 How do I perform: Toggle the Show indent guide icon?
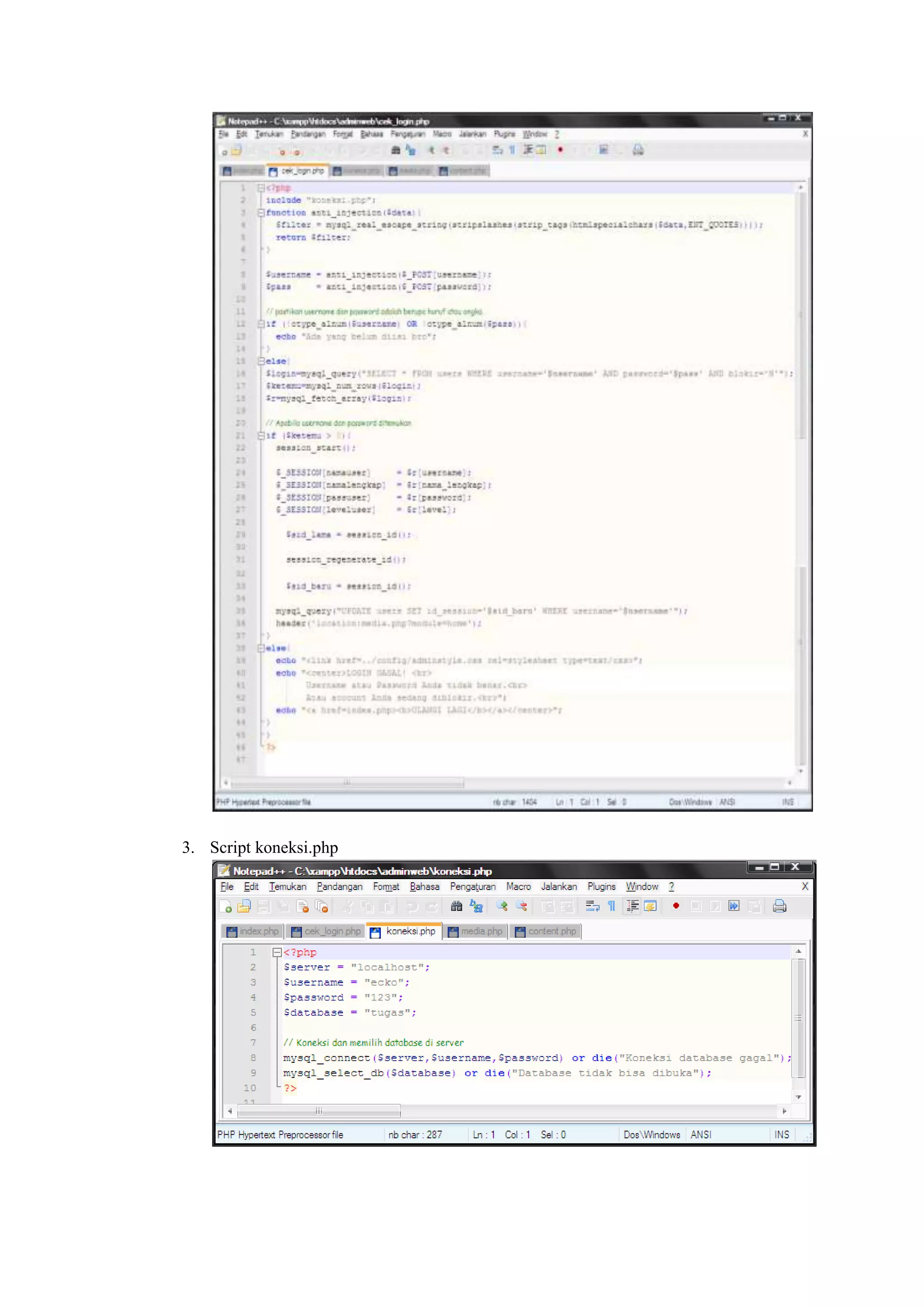pos(633,907)
